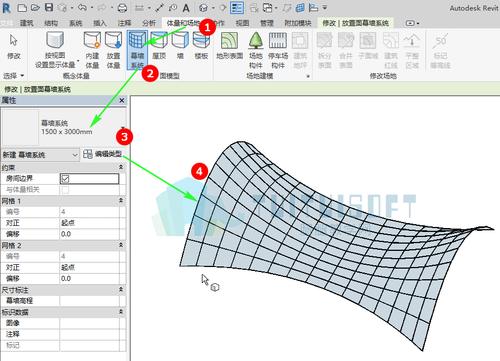Screen dimensions: 500x361
Task: Activate the Curtain System (幕墙系统) tool
Action: [x=137, y=50]
